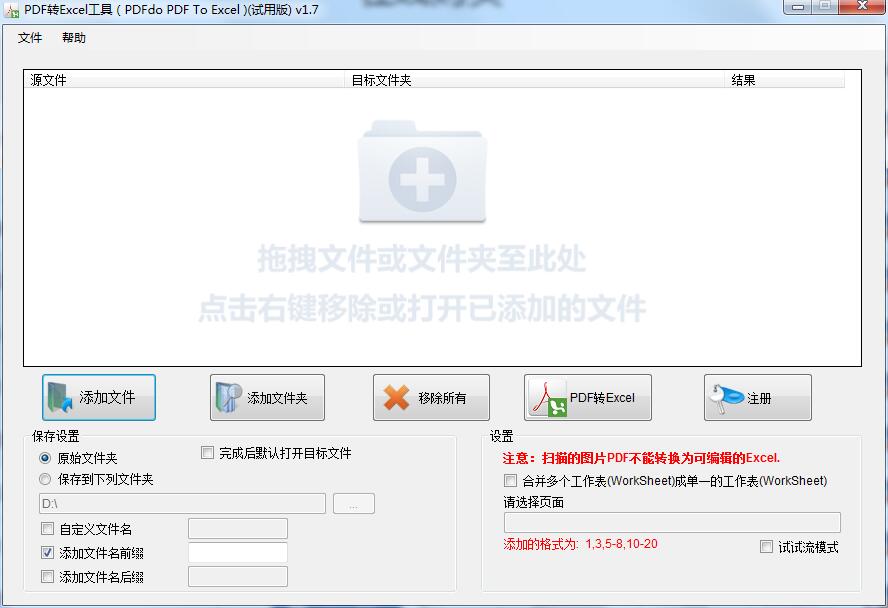
Task: Click the red 注意 scanned PDF warning text
Action: coord(641,458)
